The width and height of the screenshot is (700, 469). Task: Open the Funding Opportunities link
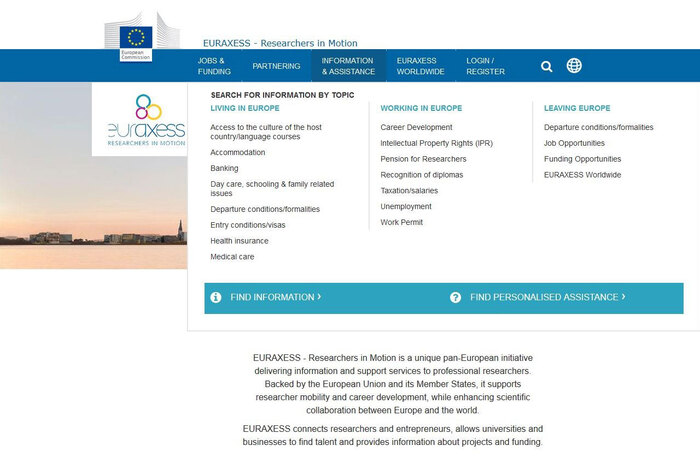(583, 159)
